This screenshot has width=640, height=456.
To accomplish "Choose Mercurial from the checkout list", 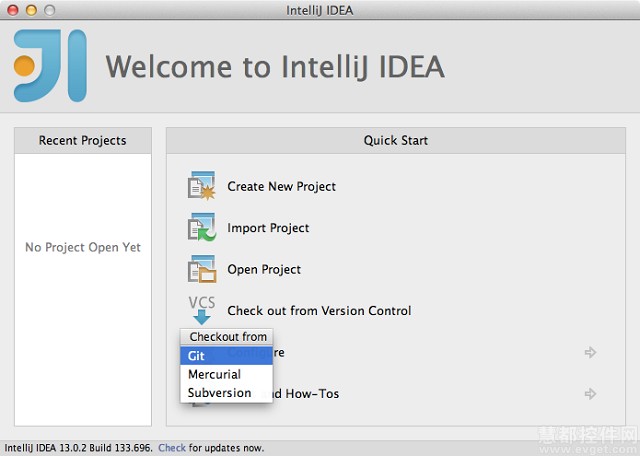I will coord(227,374).
